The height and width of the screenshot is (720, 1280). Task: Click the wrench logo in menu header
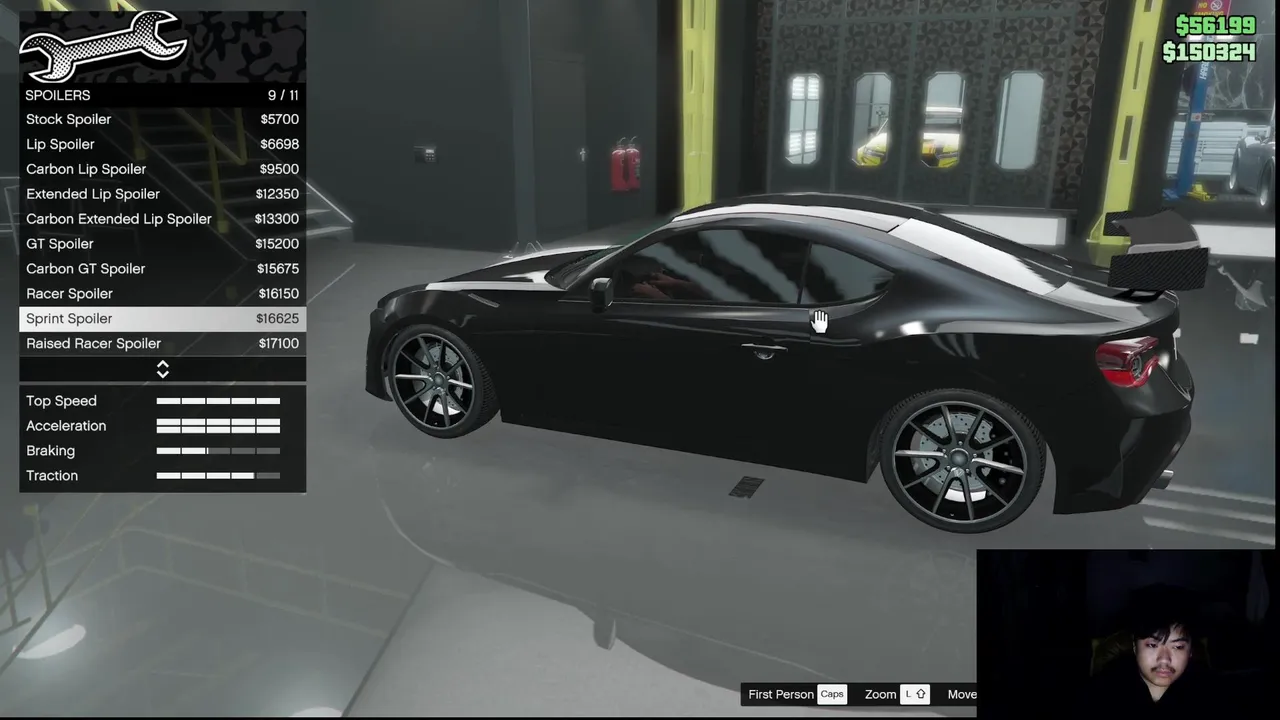click(102, 46)
